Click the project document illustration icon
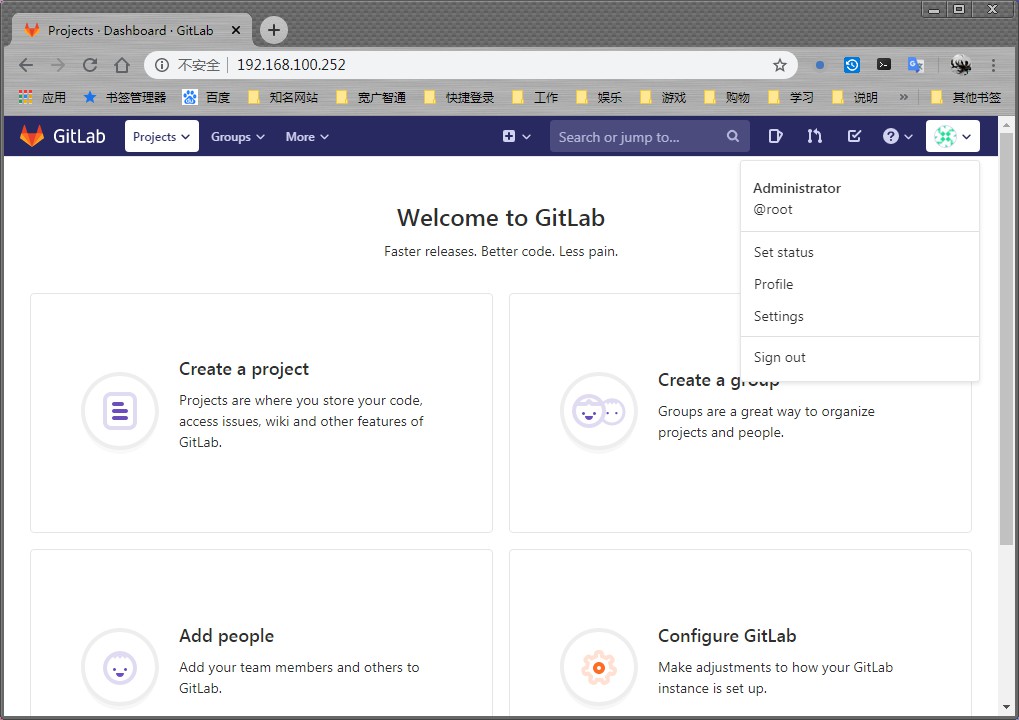This screenshot has width=1019, height=720. click(x=120, y=411)
